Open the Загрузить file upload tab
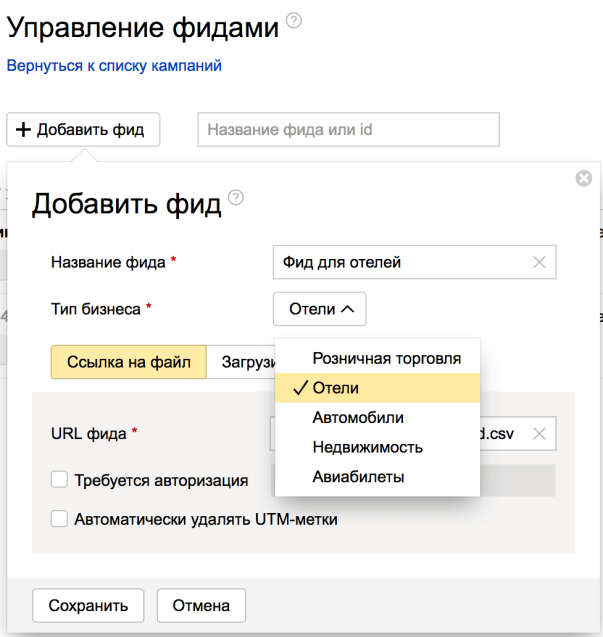This screenshot has width=603, height=637. coord(241,362)
